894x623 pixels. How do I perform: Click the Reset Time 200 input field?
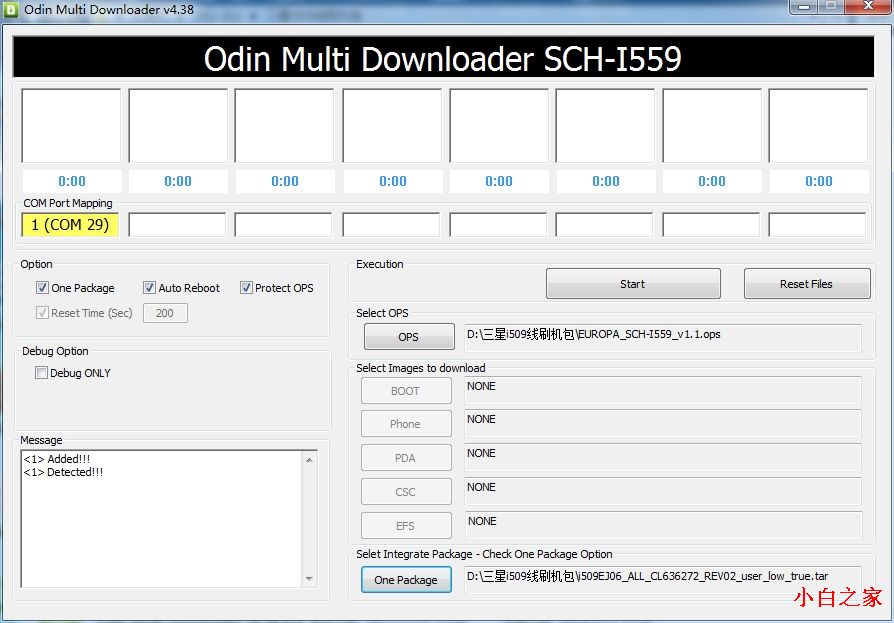tap(165, 313)
